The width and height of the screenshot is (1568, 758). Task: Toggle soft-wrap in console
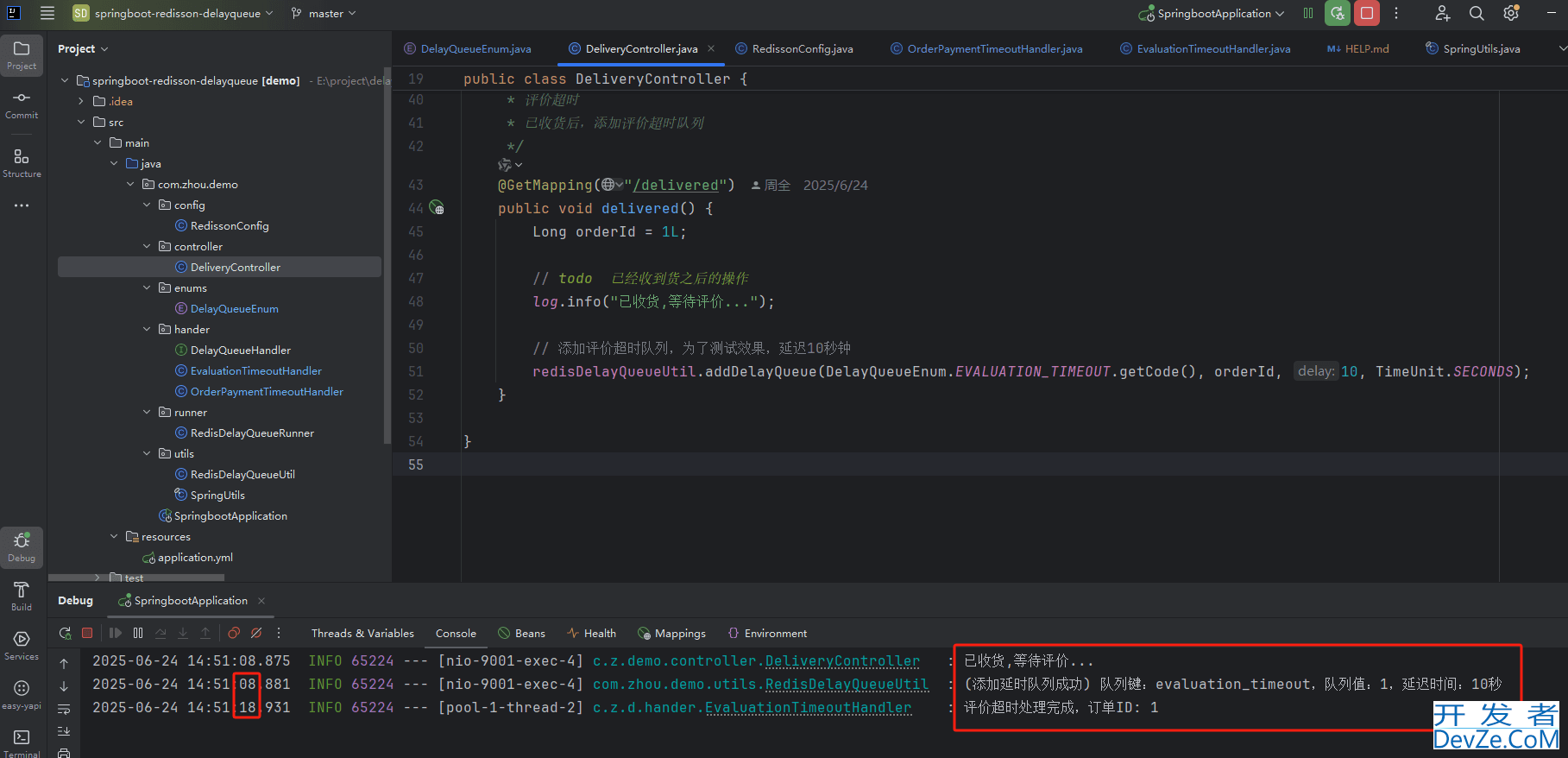64,709
